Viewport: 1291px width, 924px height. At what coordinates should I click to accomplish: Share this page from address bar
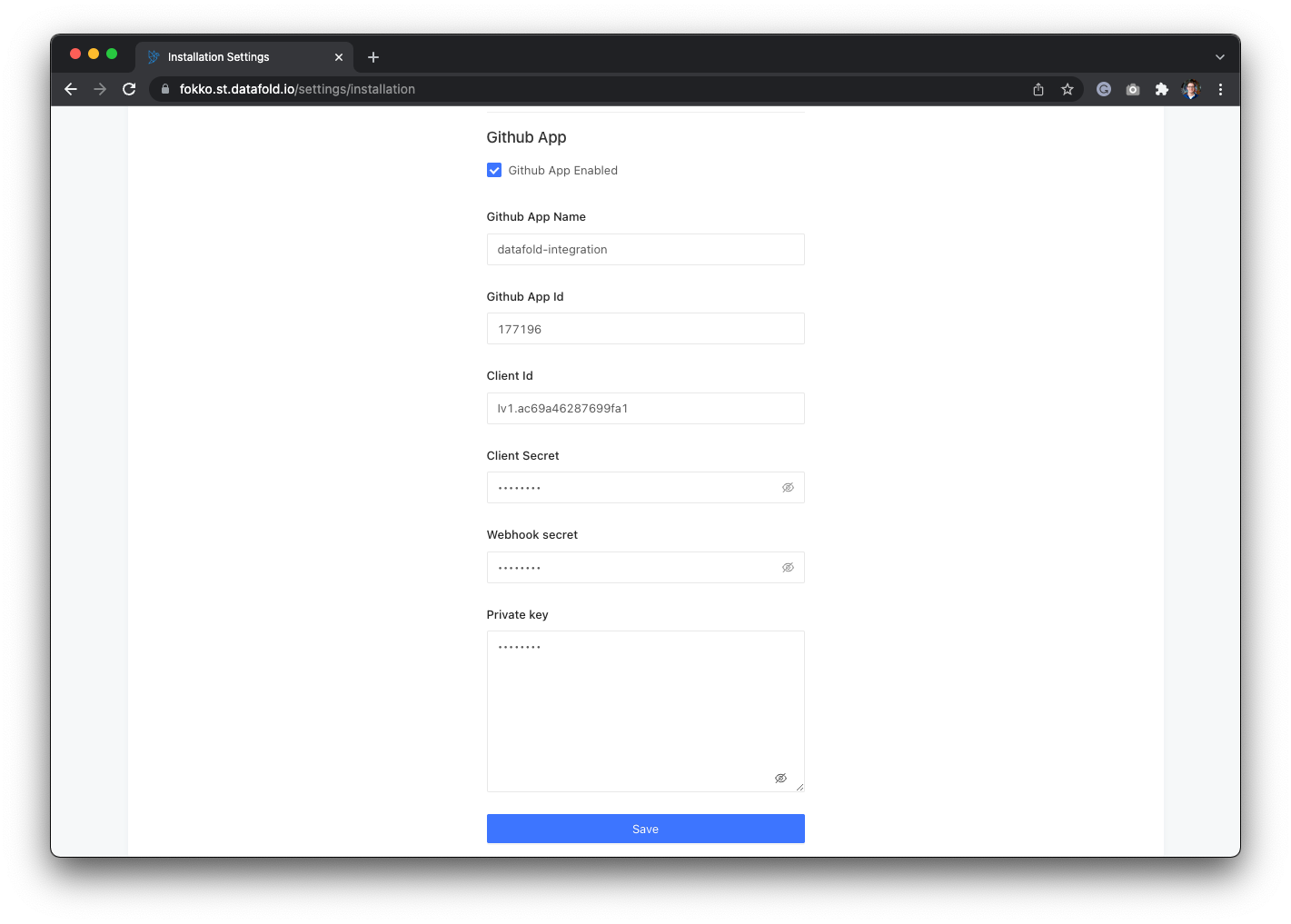(x=1038, y=89)
